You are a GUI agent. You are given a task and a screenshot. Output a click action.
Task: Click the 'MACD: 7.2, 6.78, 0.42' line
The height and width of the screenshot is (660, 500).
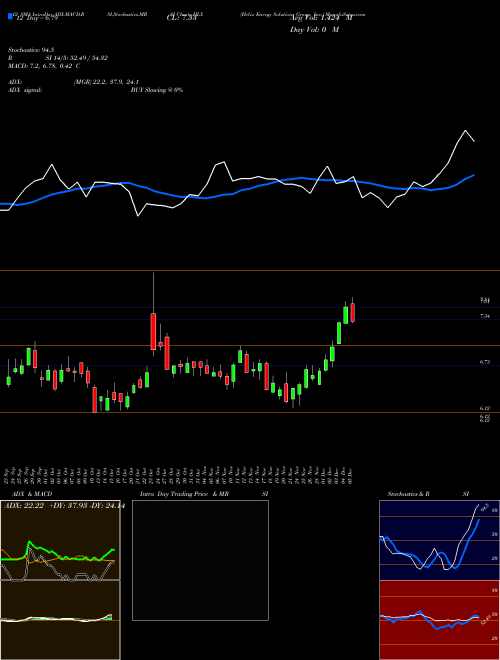[x=44, y=66]
